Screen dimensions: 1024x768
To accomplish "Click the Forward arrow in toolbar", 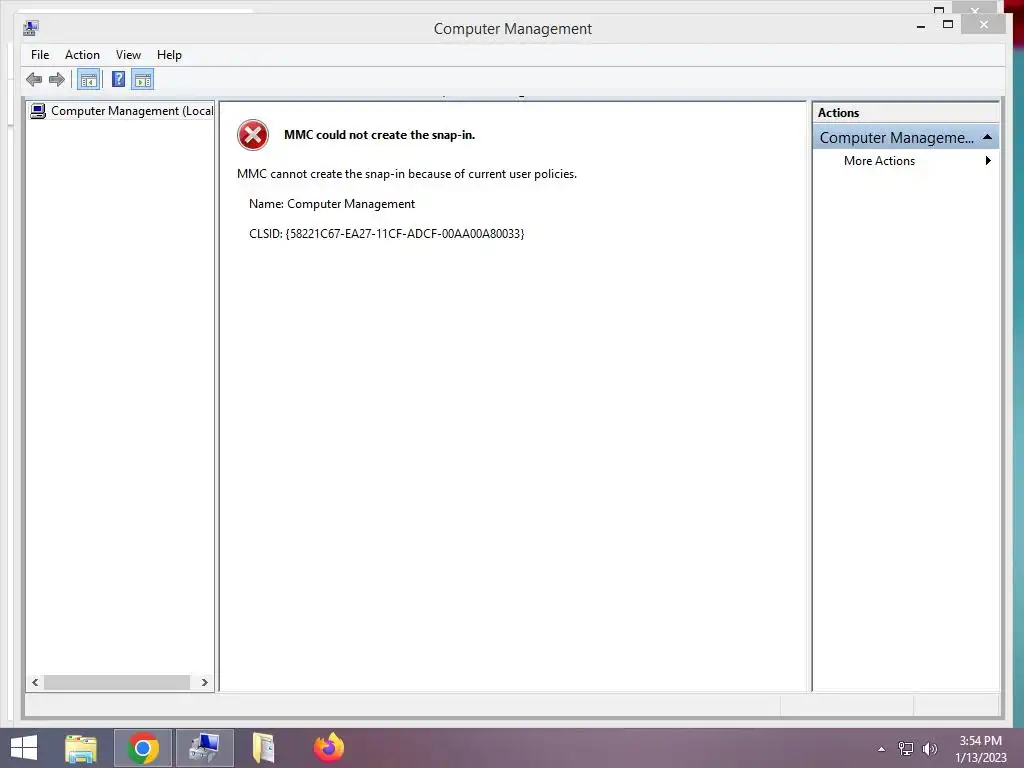I will click(57, 80).
